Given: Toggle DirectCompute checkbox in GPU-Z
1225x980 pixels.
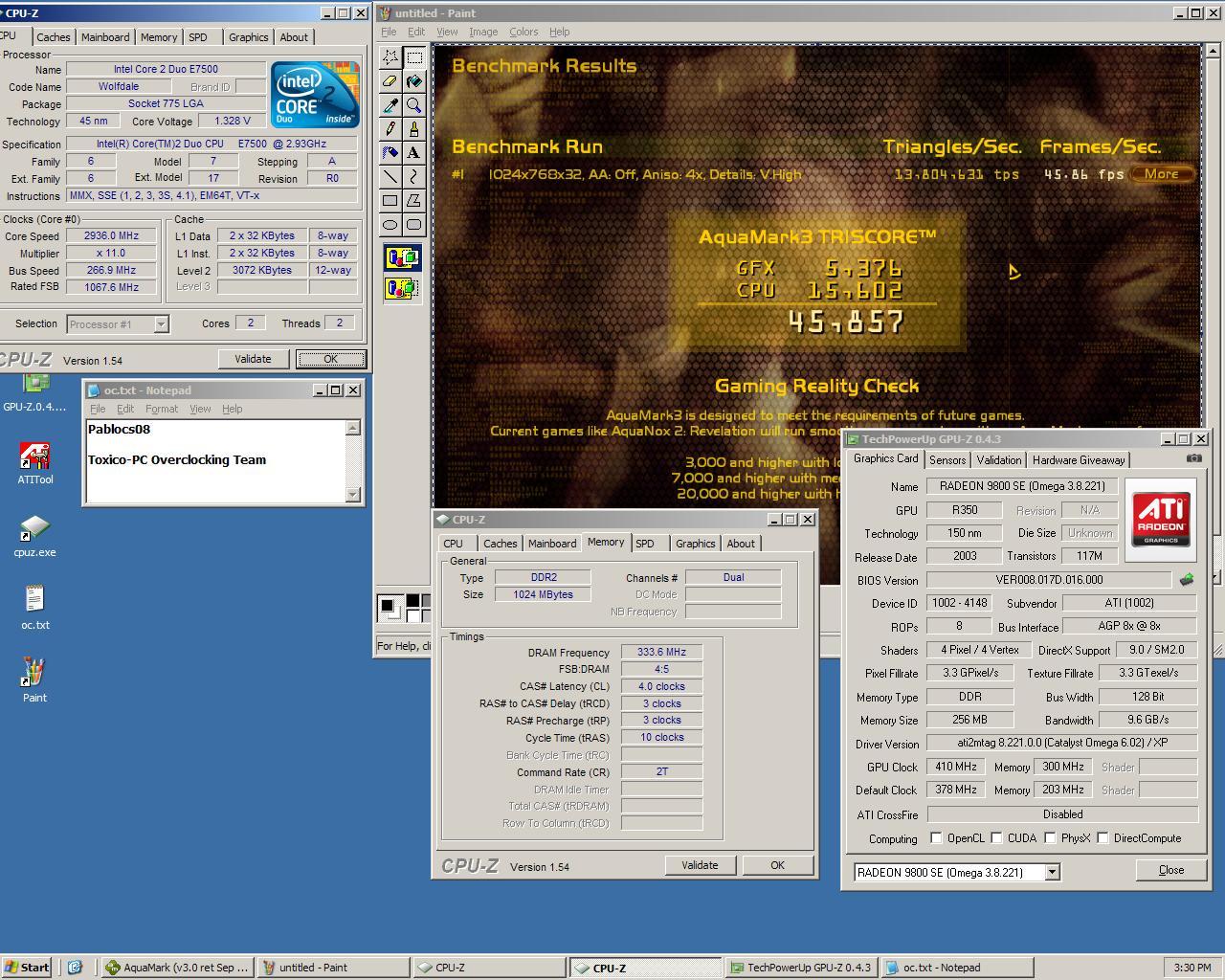Looking at the screenshot, I should [1102, 838].
